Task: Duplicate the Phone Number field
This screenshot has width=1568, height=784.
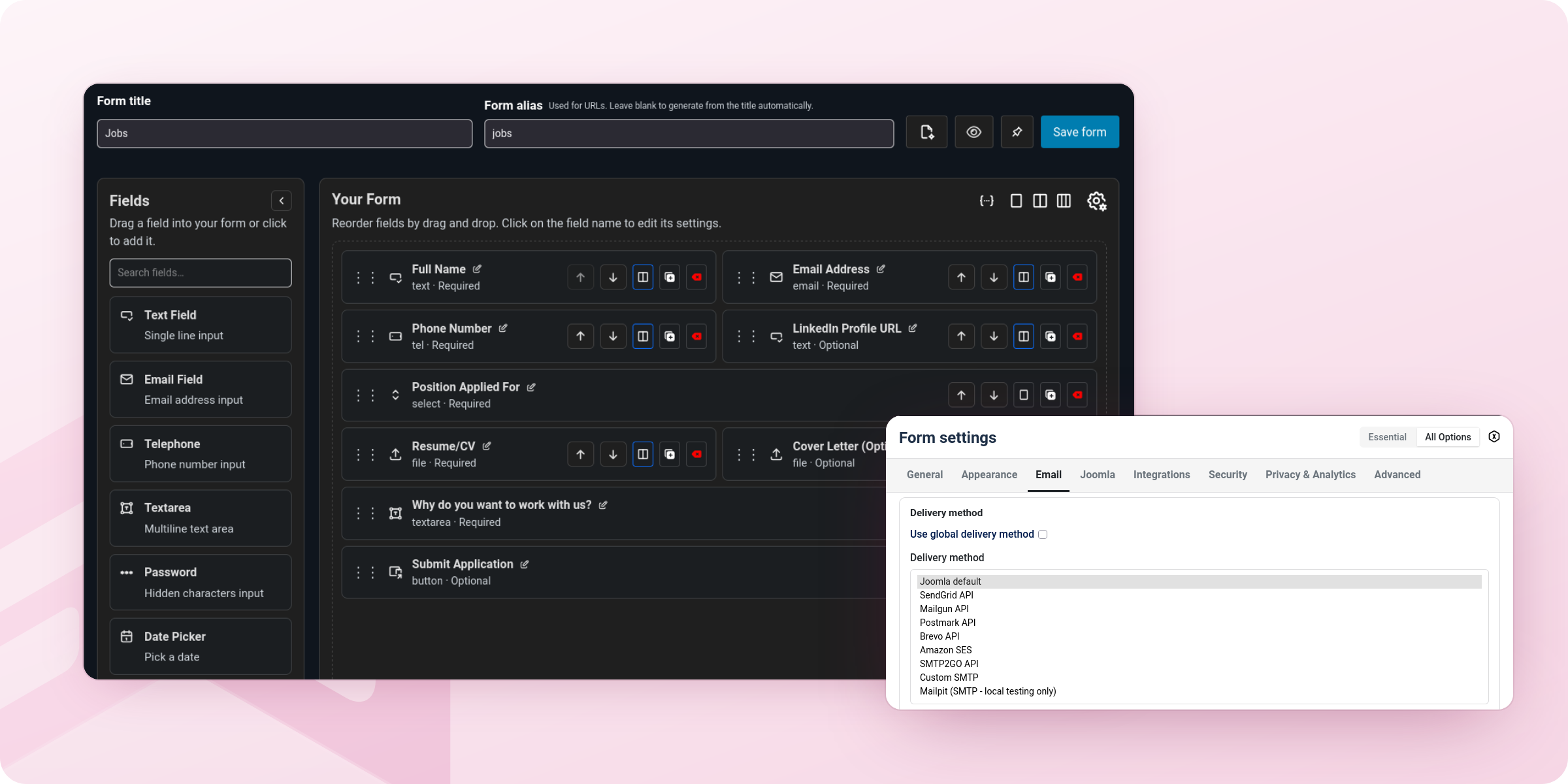Action: (670, 336)
